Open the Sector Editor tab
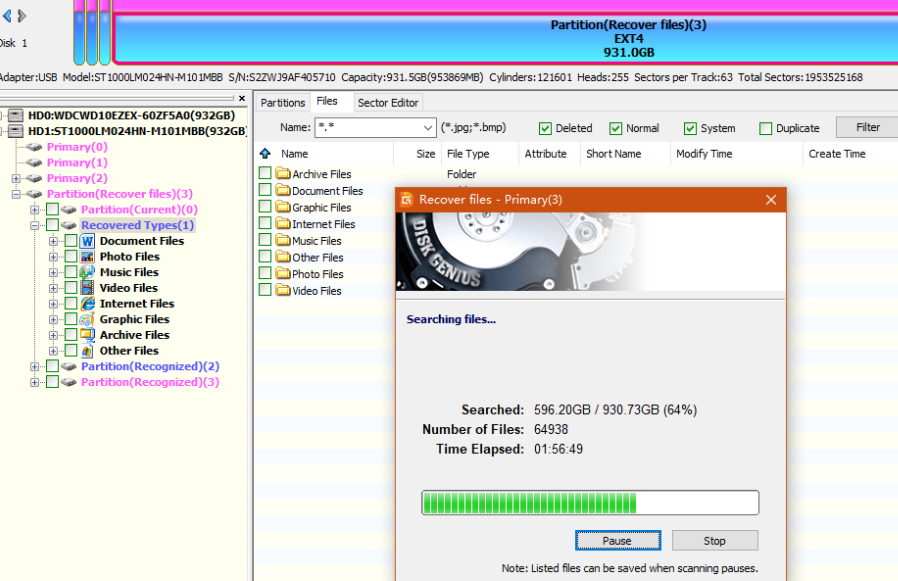Viewport: 898px width, 581px height. (x=388, y=102)
